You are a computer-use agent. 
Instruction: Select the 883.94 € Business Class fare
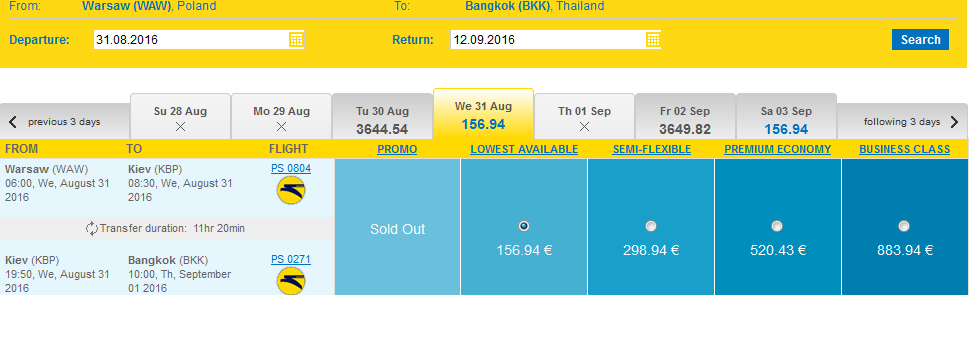coord(904,226)
